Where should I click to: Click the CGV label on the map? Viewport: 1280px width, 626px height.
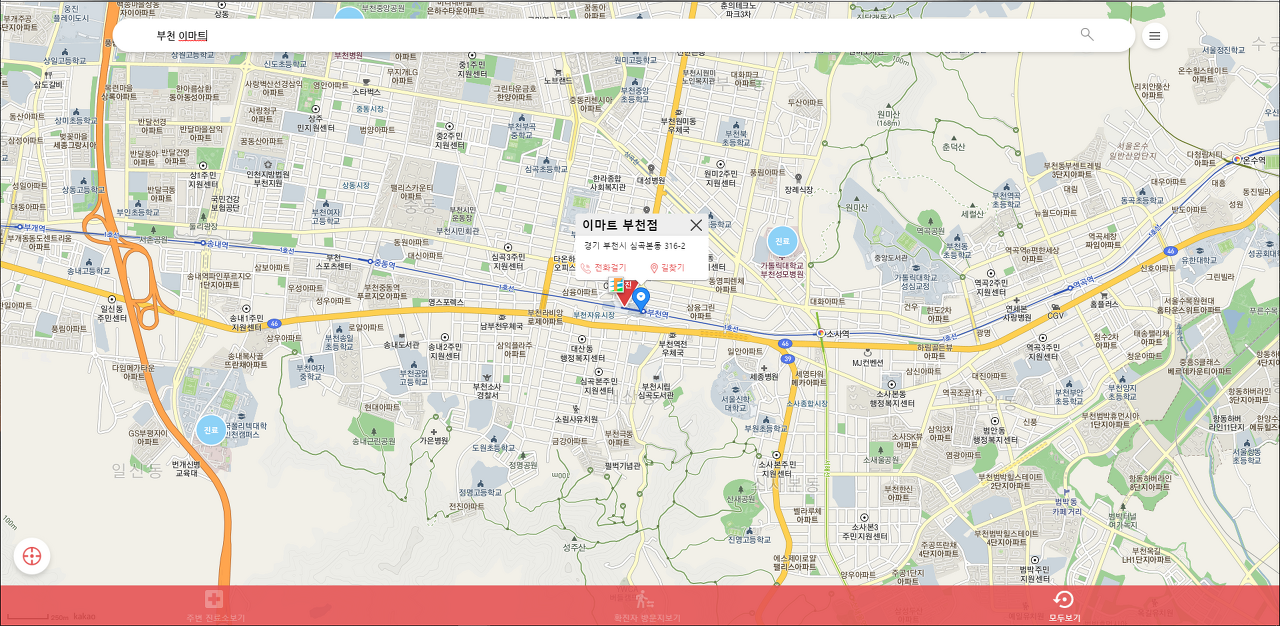[x=1055, y=316]
